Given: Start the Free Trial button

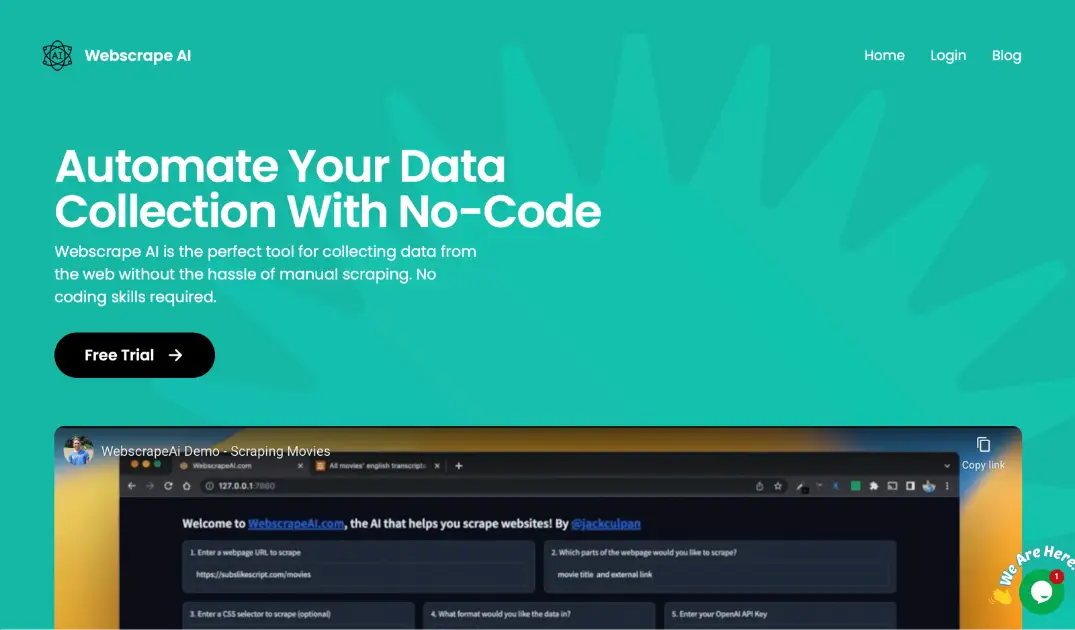Looking at the screenshot, I should [134, 355].
